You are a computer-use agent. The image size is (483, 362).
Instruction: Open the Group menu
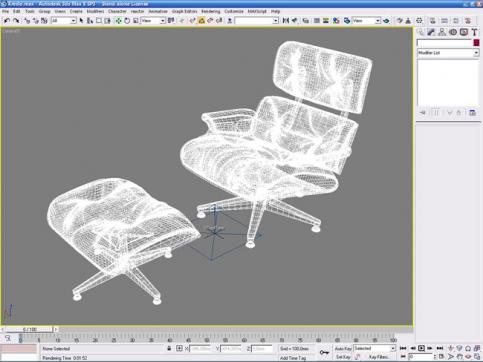click(45, 11)
